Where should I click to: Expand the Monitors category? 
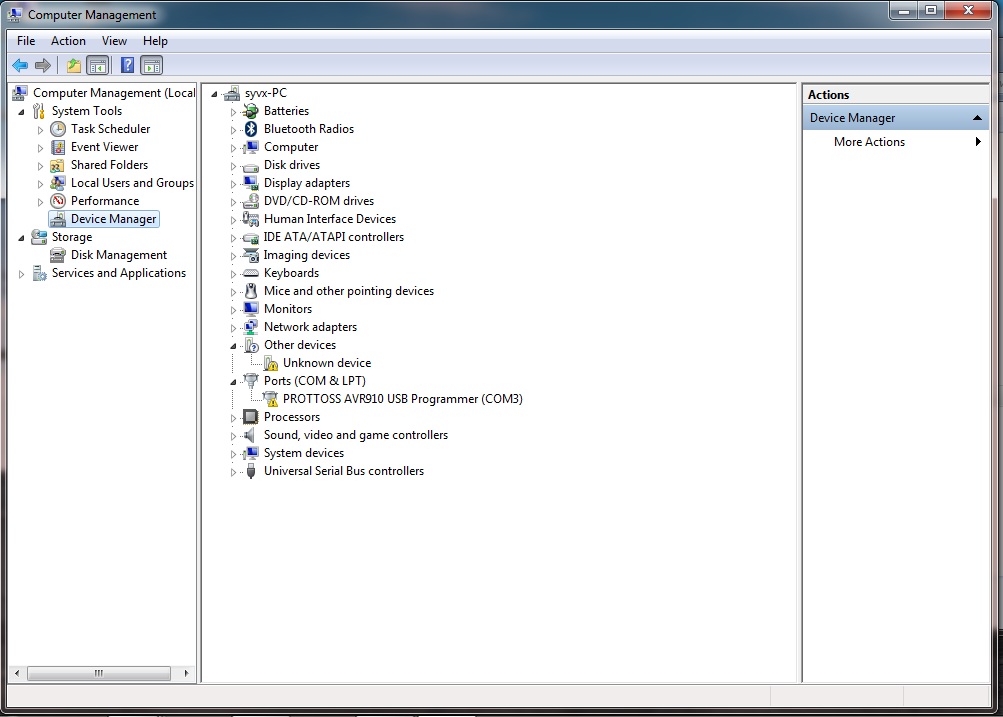[233, 310]
